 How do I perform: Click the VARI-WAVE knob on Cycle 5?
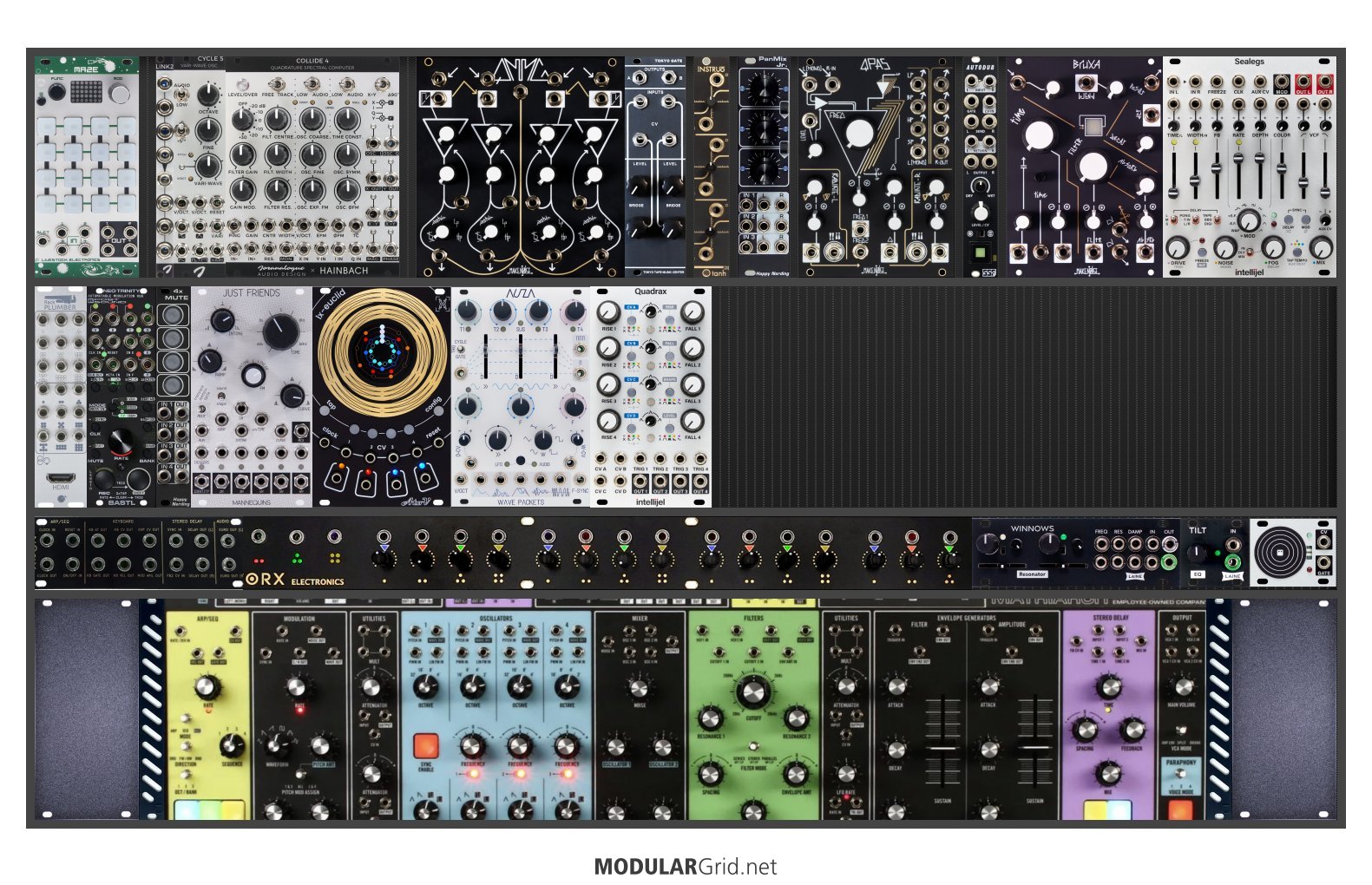pyautogui.click(x=207, y=166)
